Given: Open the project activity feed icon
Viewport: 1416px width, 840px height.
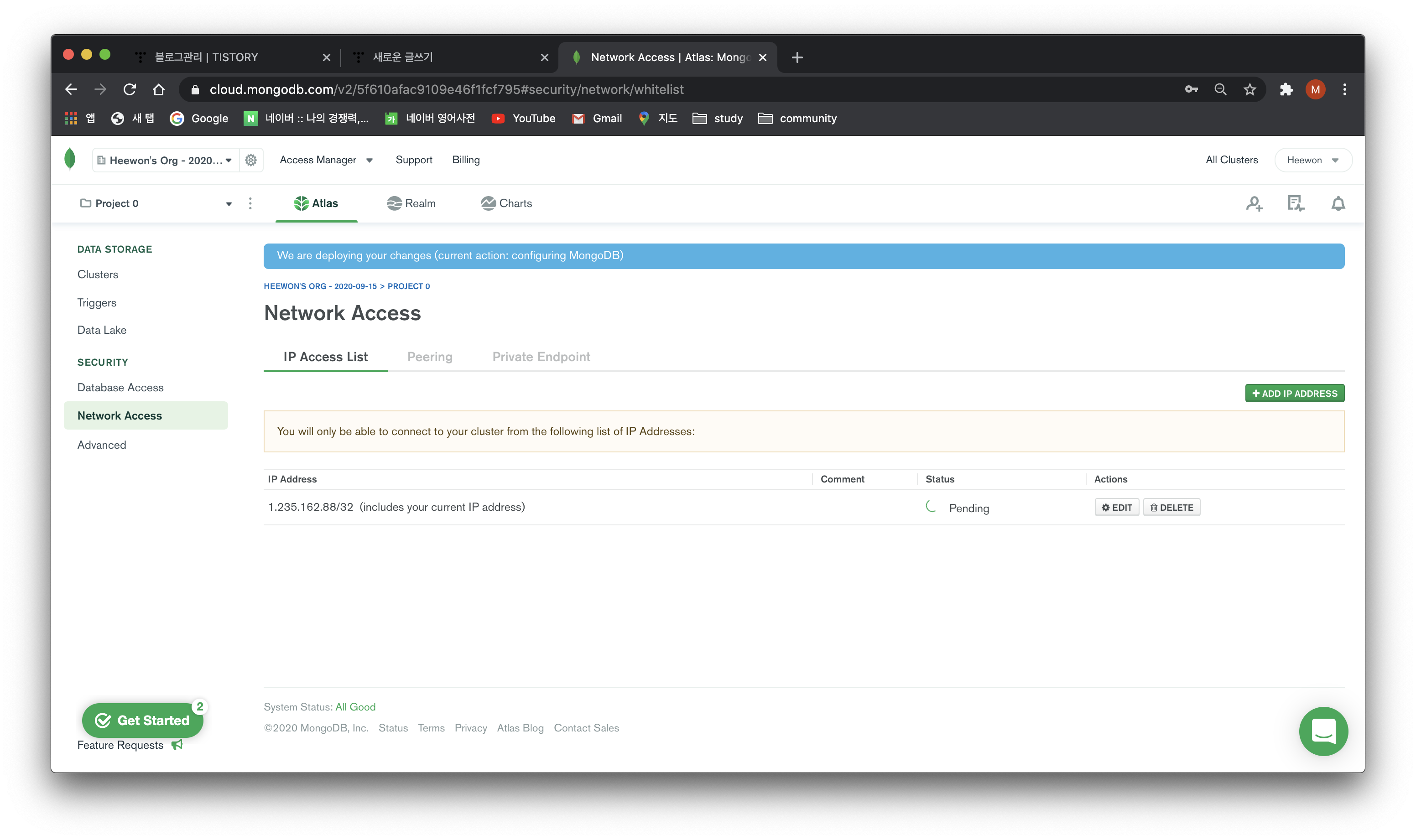Looking at the screenshot, I should [1296, 204].
